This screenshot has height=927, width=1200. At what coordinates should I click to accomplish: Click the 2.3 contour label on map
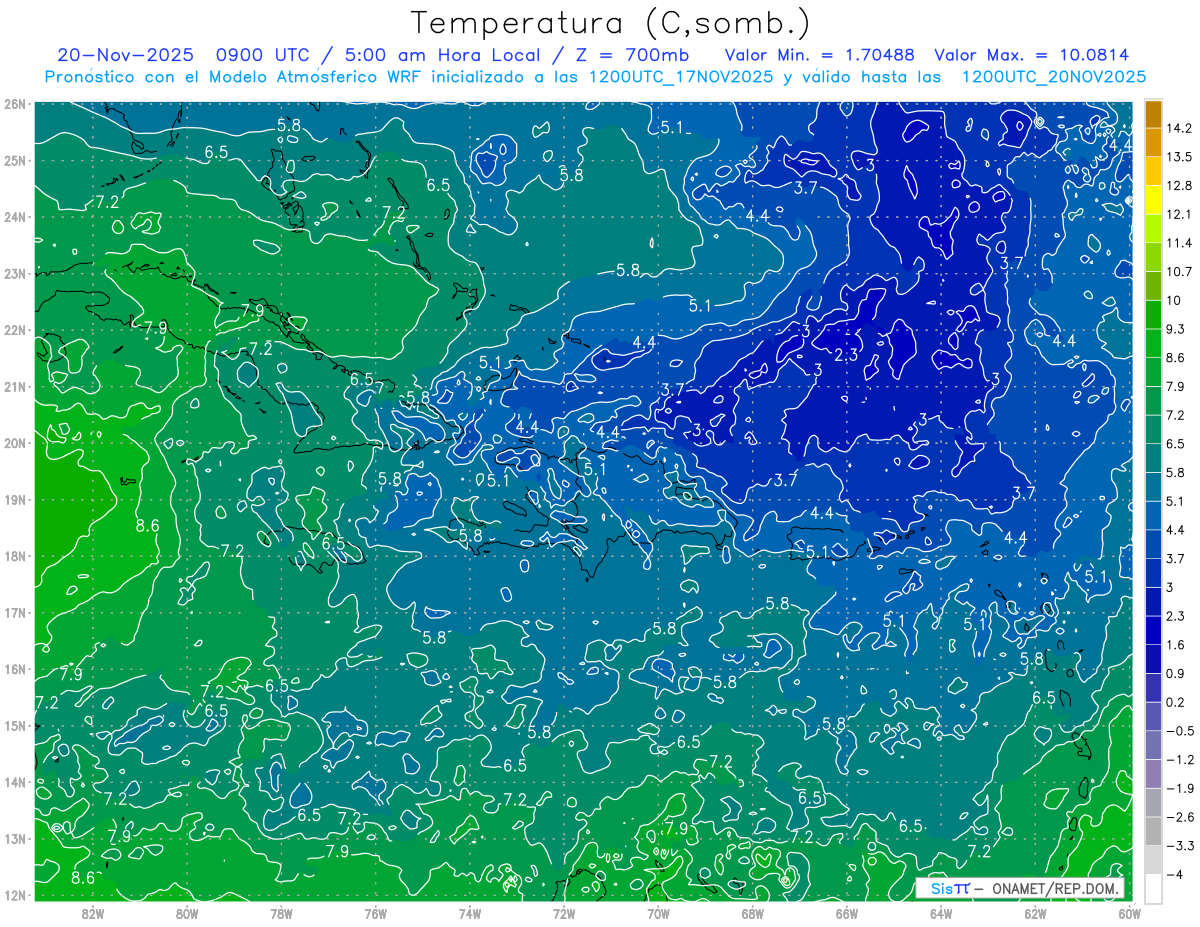pyautogui.click(x=847, y=354)
